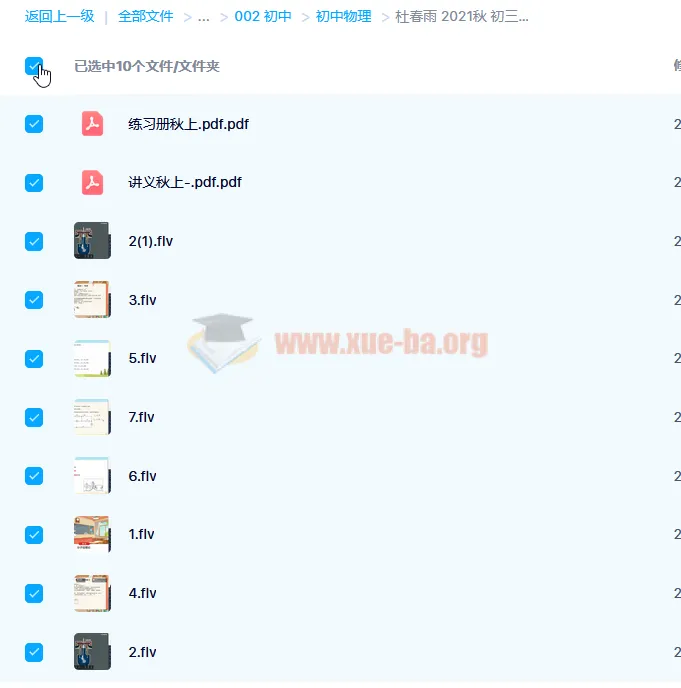Click the 1.flv video thumbnail
The height and width of the screenshot is (688, 681).
[92, 534]
